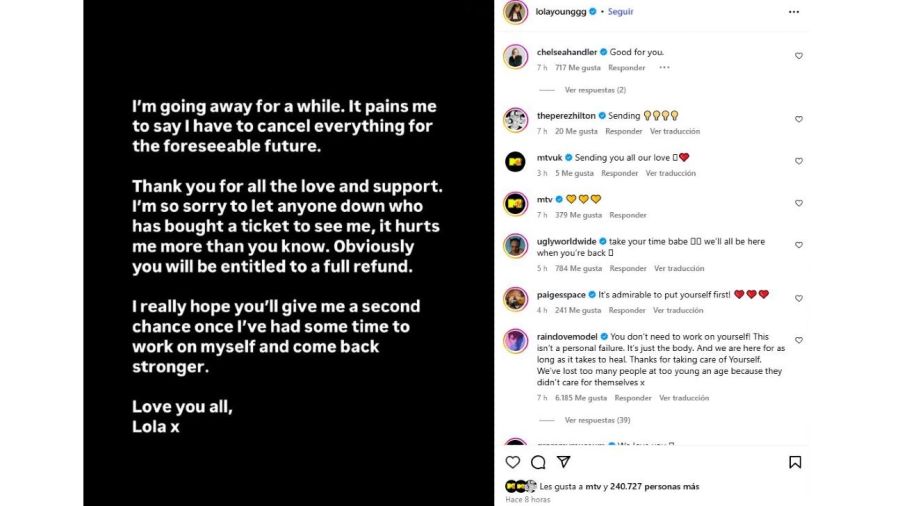Click lolayoungg's profile picture in the header

pos(515,12)
